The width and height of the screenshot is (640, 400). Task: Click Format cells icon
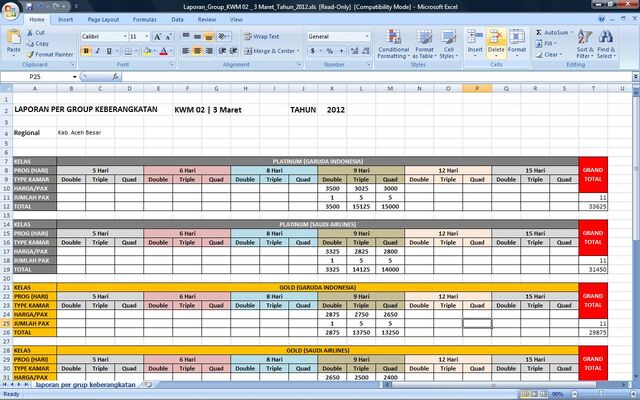[x=517, y=36]
